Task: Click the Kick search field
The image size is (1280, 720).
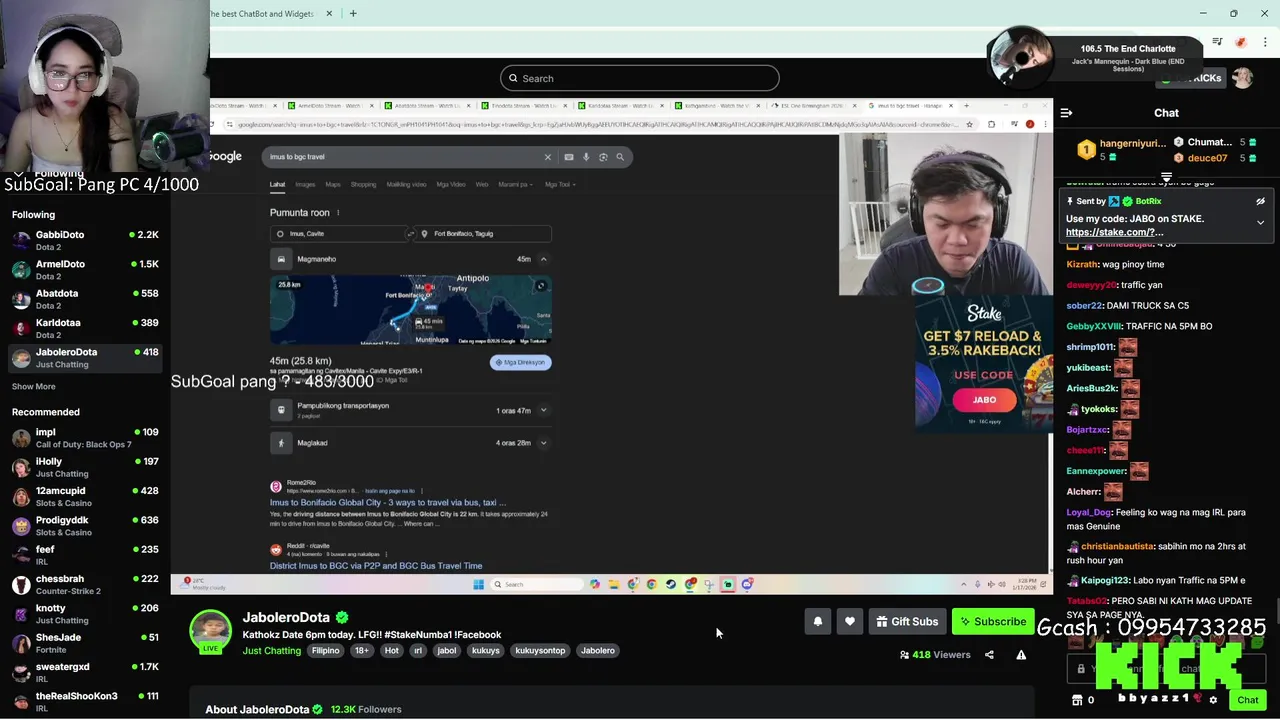Action: [x=640, y=78]
